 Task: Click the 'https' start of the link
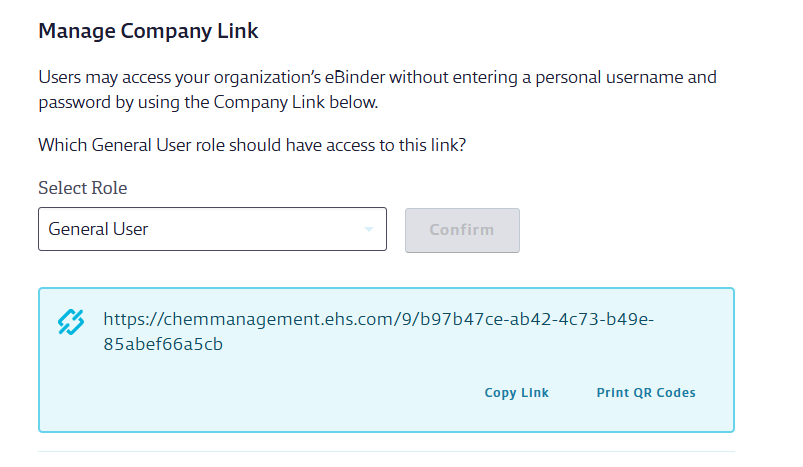coord(124,320)
